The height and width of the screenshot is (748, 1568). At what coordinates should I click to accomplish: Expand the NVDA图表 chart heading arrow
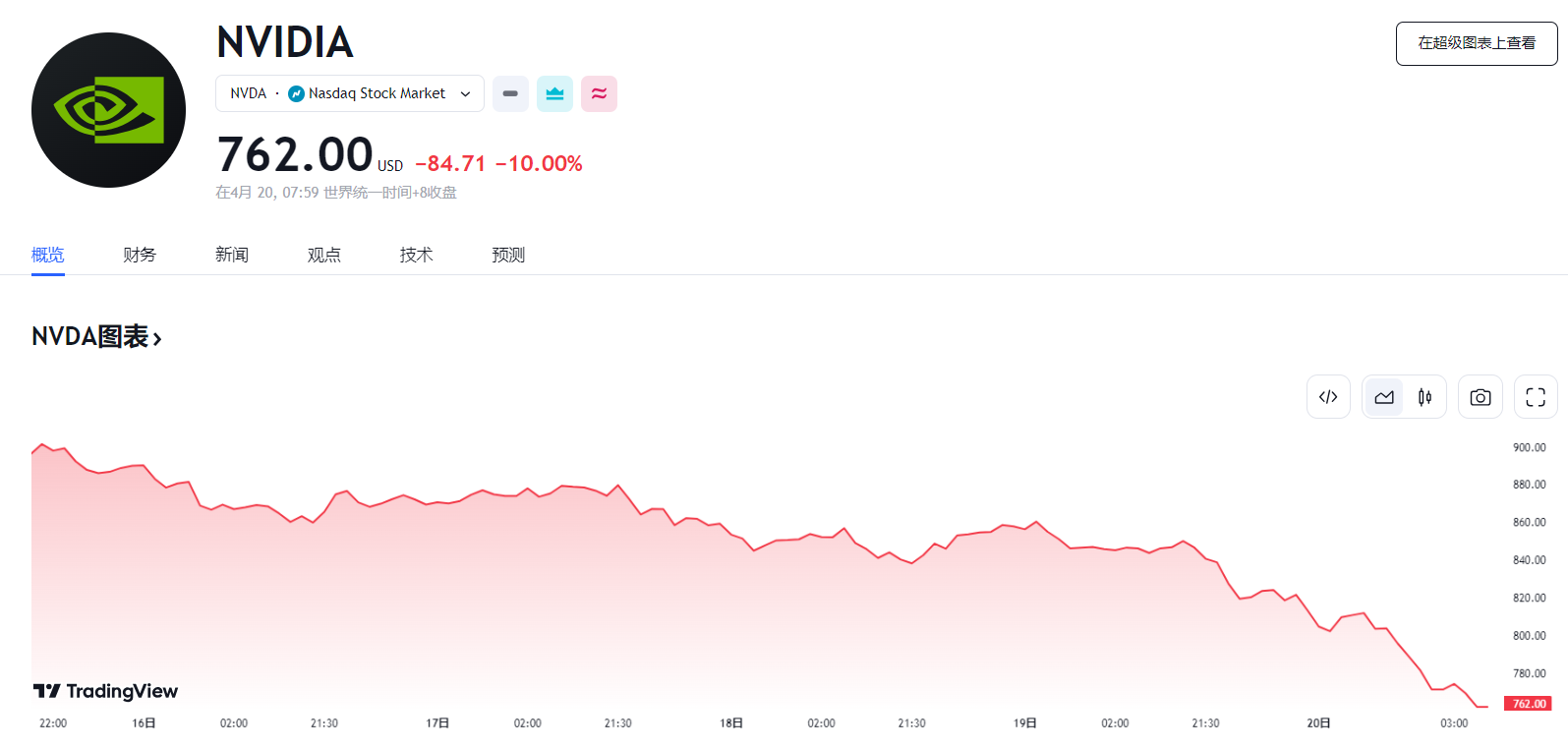click(x=157, y=338)
